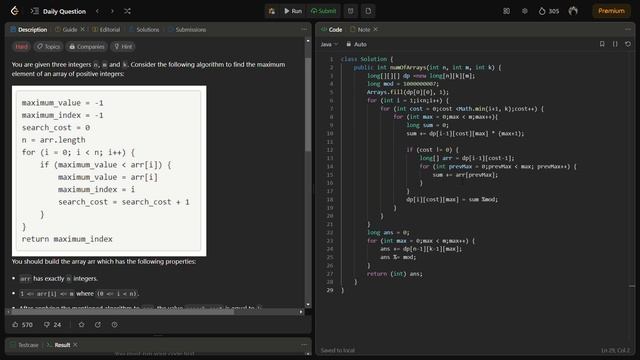Switch to the Editorial tab

pyautogui.click(x=106, y=29)
